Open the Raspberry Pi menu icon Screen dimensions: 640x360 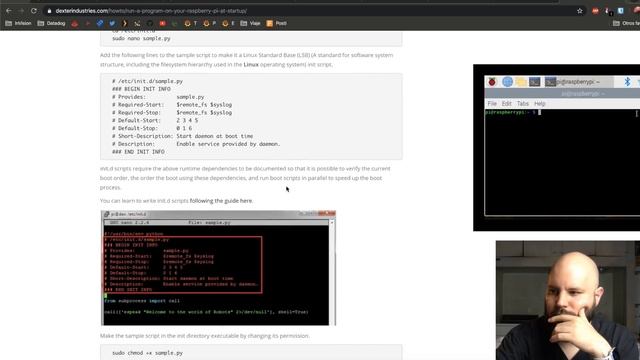tap(492, 82)
